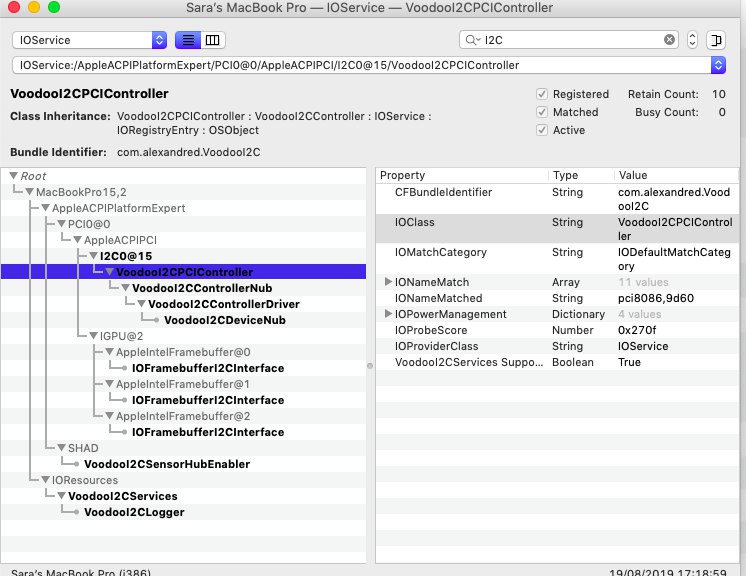Step through search results with the arrows

tap(692, 40)
